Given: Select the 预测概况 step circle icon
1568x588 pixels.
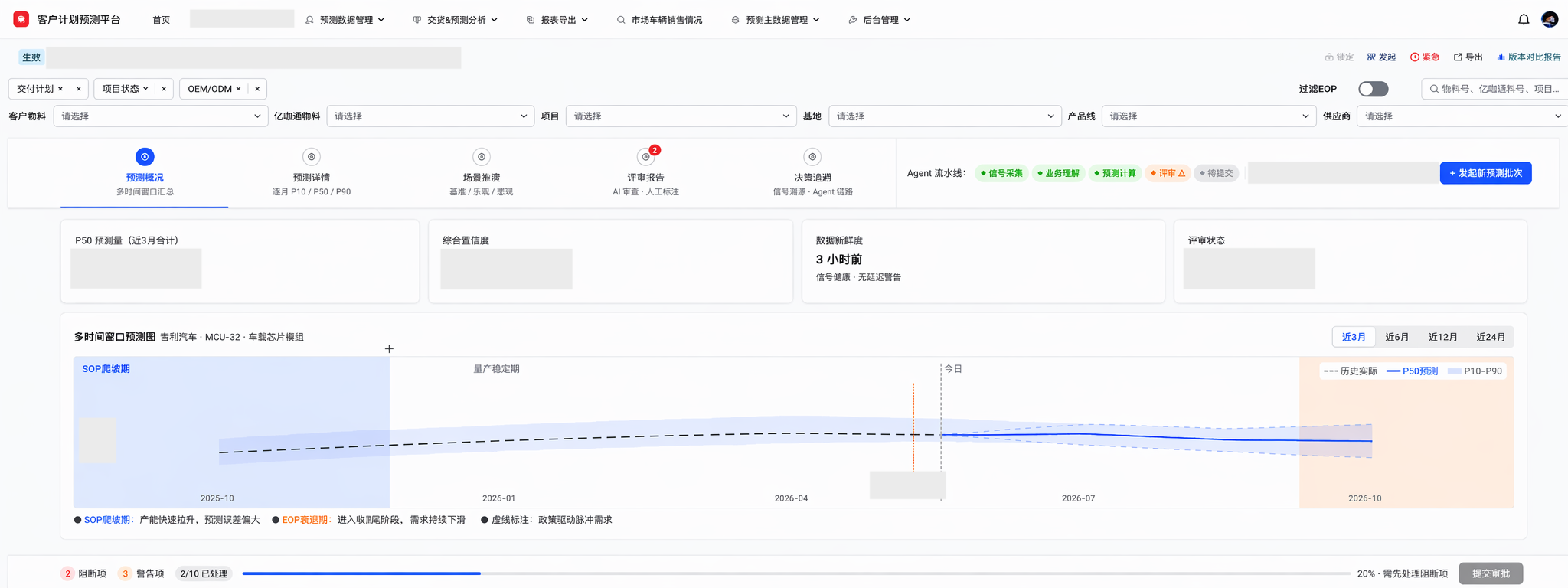Looking at the screenshot, I should (x=145, y=157).
